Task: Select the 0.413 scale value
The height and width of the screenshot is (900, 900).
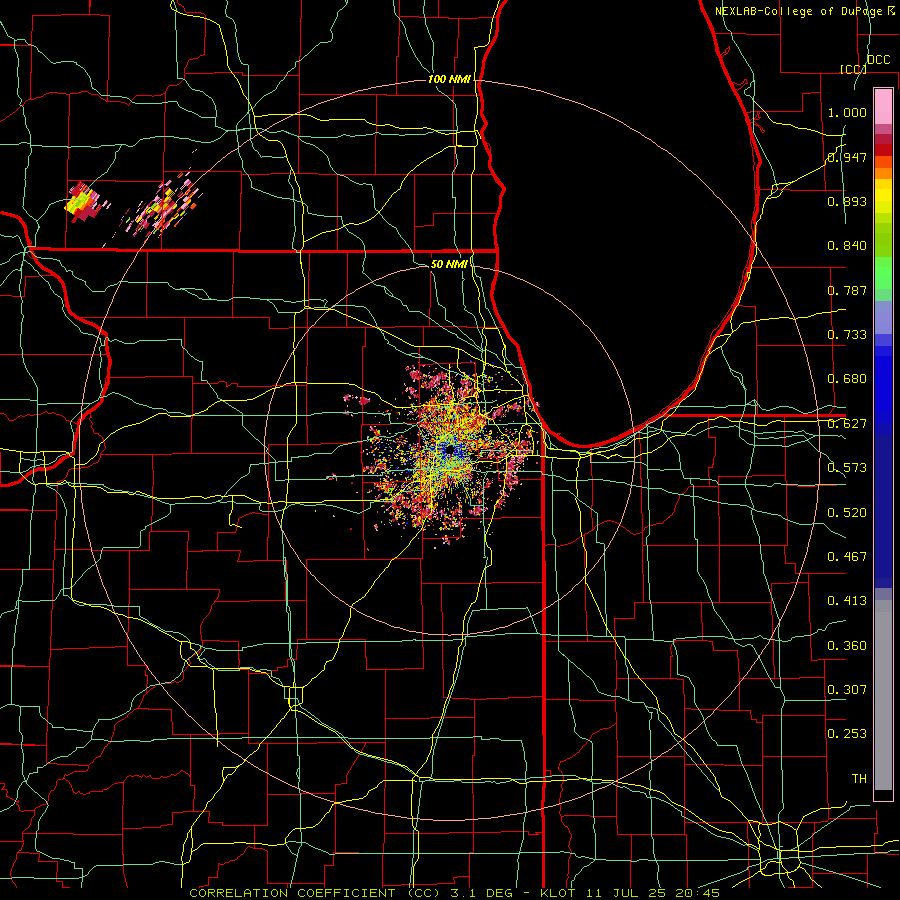Action: [x=847, y=601]
